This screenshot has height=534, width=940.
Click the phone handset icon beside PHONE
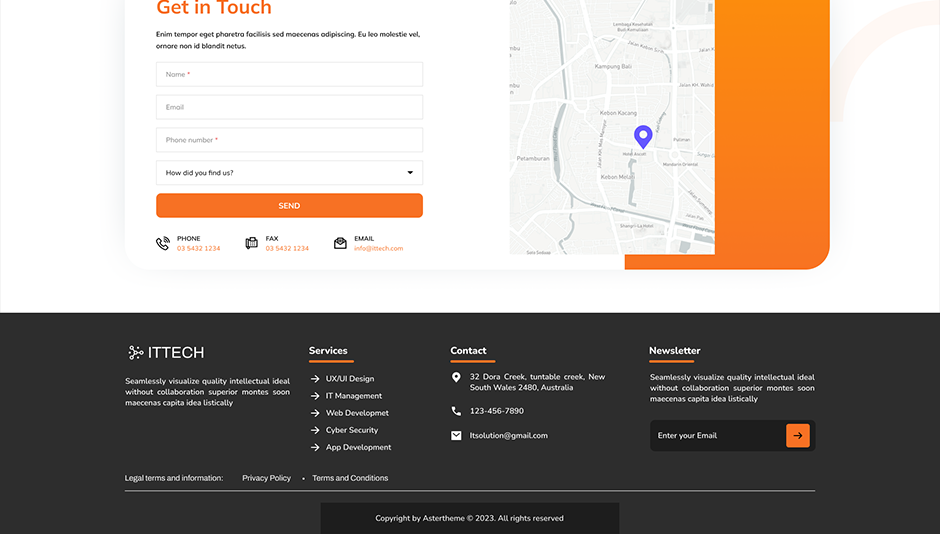163,243
